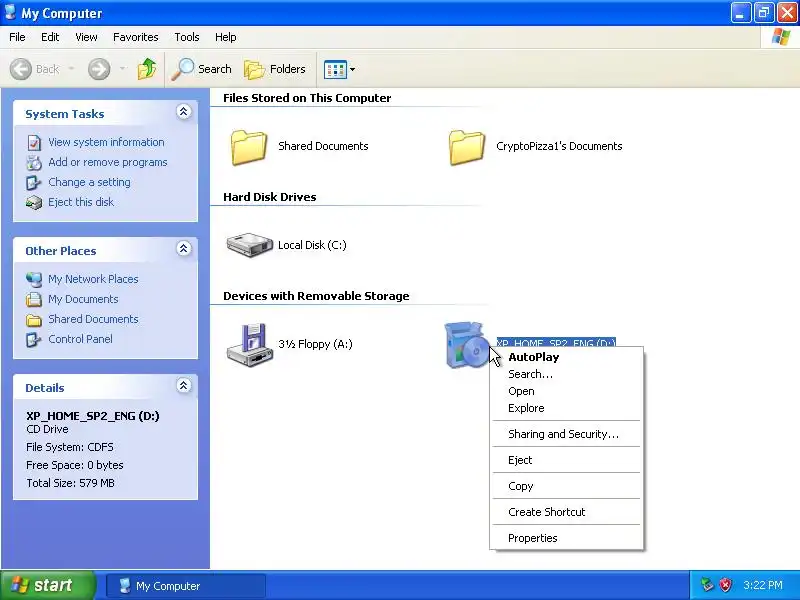
Task: Open Forward history dropdown arrow
Action: pyautogui.click(x=122, y=68)
